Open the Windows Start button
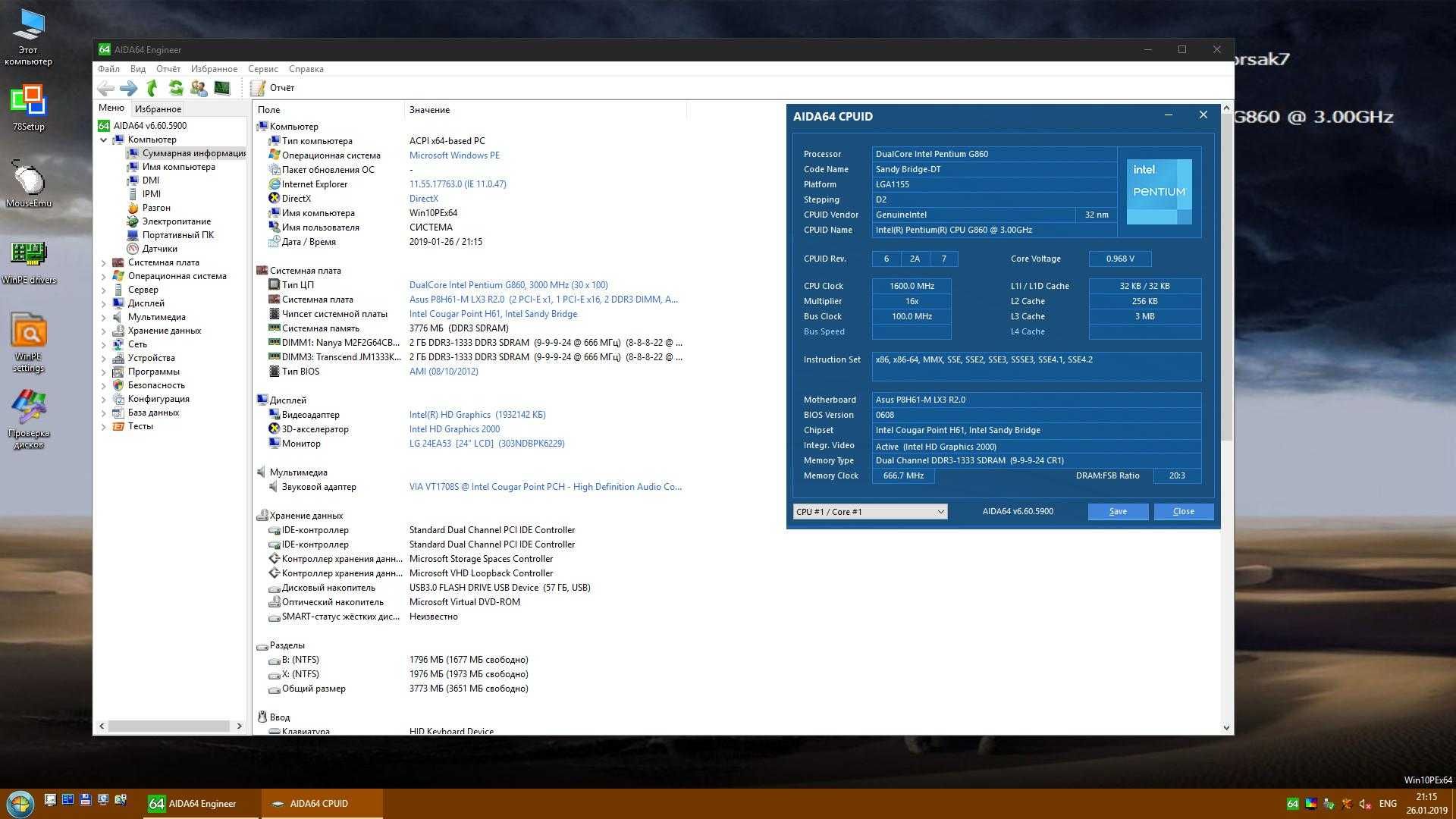 pos(19,803)
